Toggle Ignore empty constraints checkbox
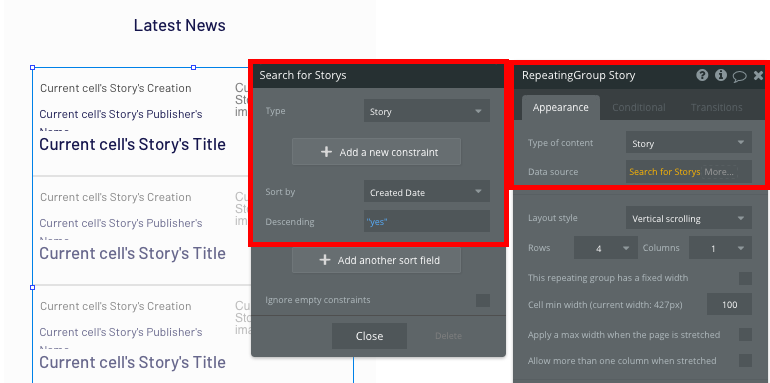The height and width of the screenshot is (383, 770). tap(483, 300)
